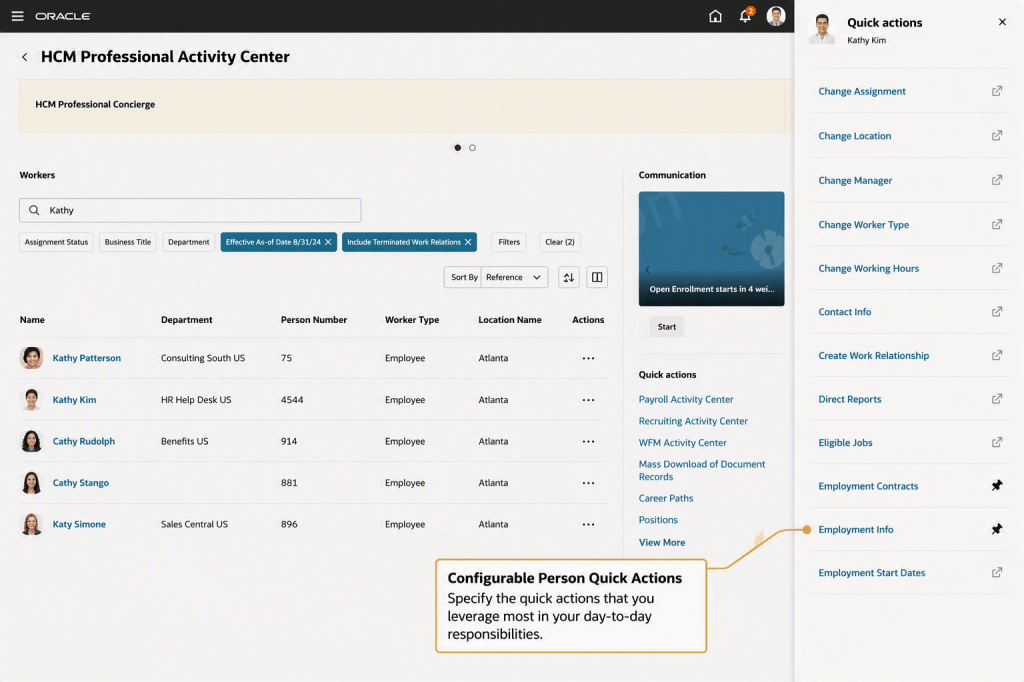Open the hamburger navigation menu
This screenshot has height=682, width=1024.
18,16
